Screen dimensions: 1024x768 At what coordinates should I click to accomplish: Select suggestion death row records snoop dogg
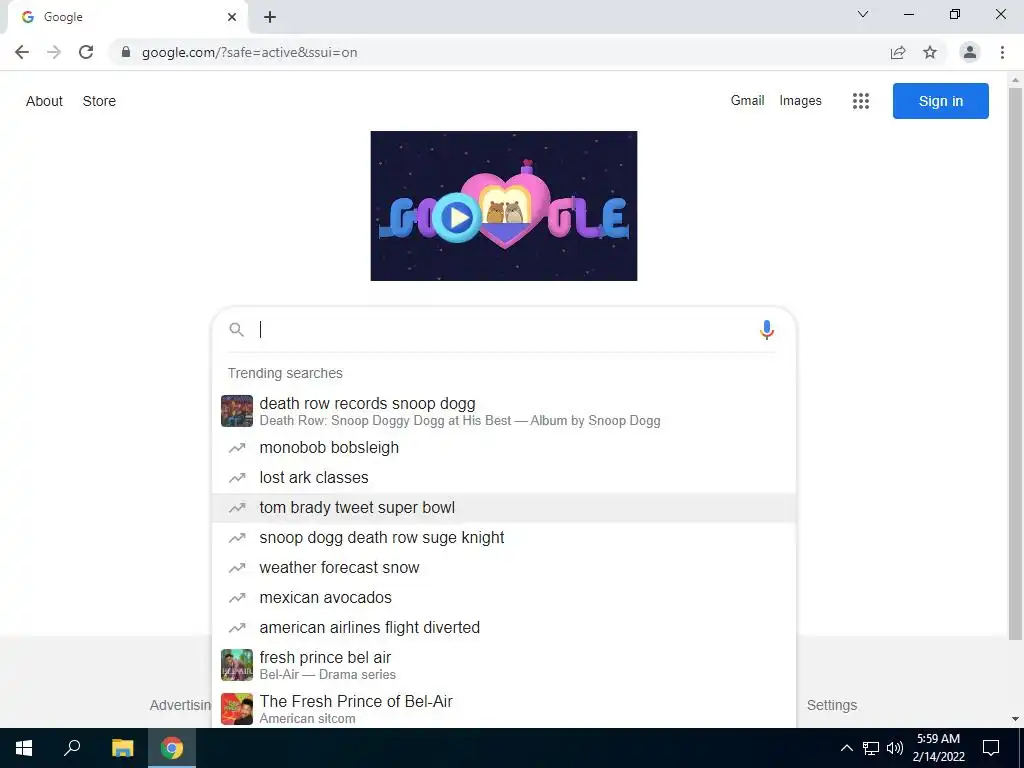(x=504, y=411)
